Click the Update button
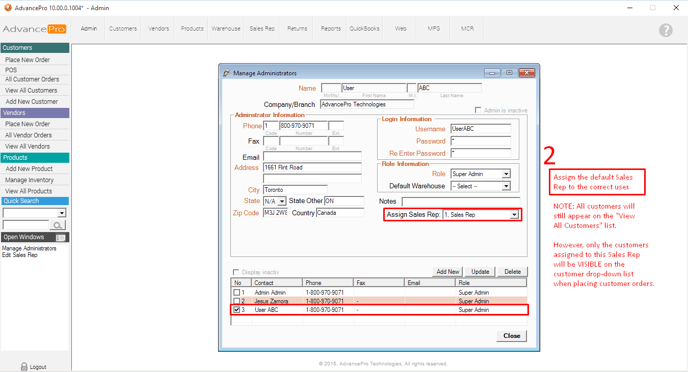Viewport: 688px width, 372px height. coord(480,272)
